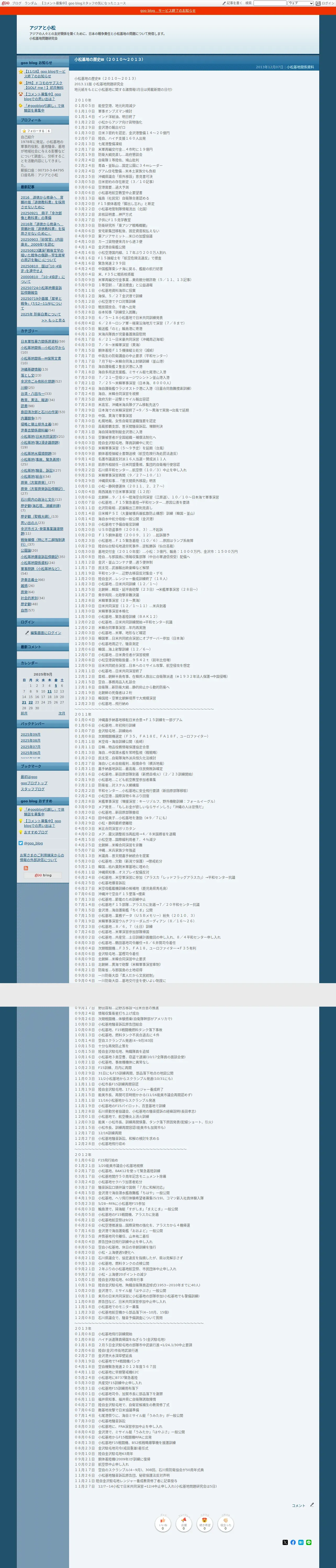Open back number 2025年08月
Screen dimensions: 336x1568
[x=31, y=741]
